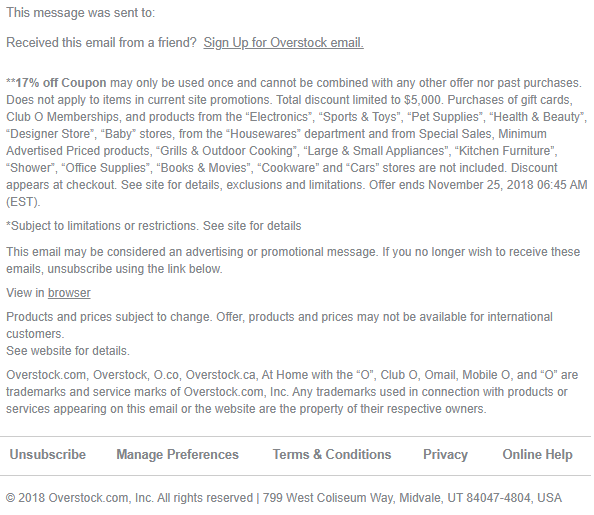Open Manage Preferences footer link
Screen dimensions: 594x515
(x=177, y=454)
